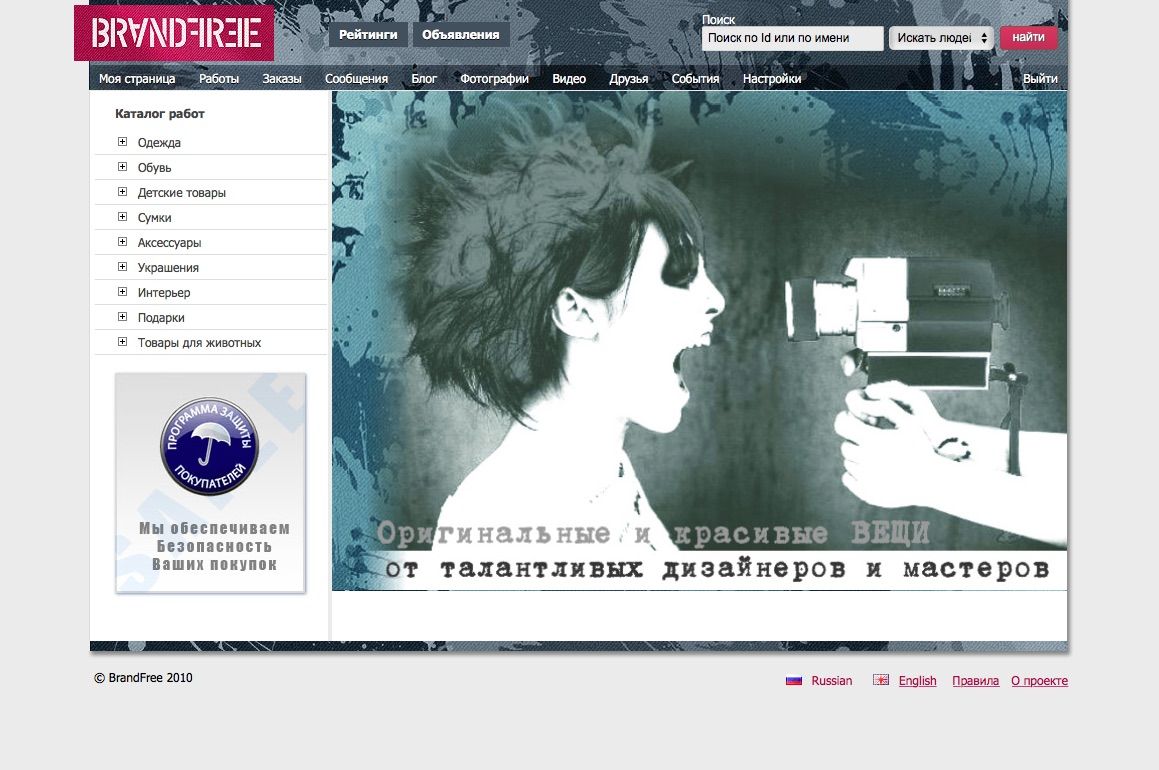Open the Правила link
The image size is (1159, 770).
click(976, 681)
